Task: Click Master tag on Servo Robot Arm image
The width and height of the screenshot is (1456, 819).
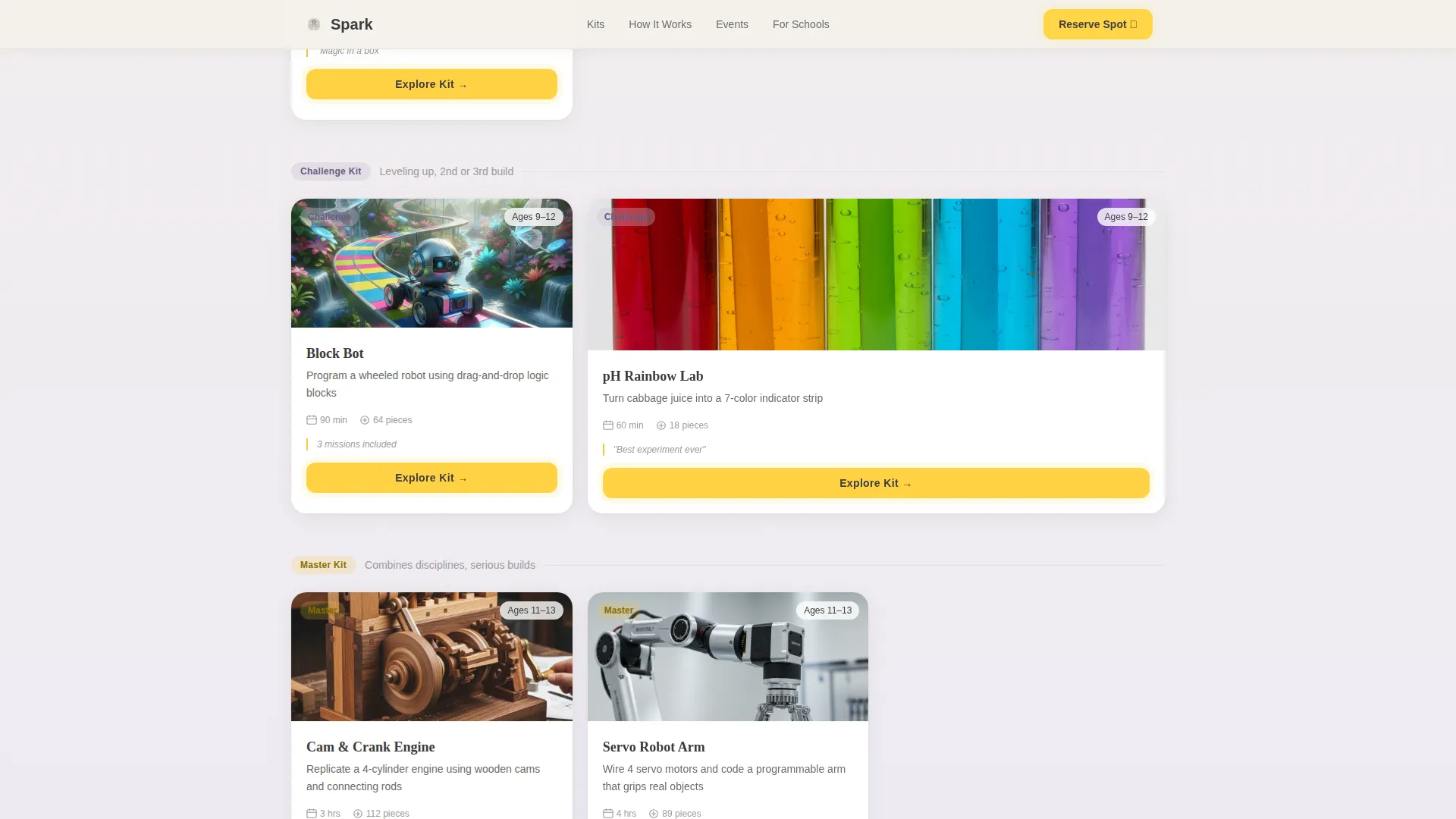Action: pyautogui.click(x=619, y=610)
